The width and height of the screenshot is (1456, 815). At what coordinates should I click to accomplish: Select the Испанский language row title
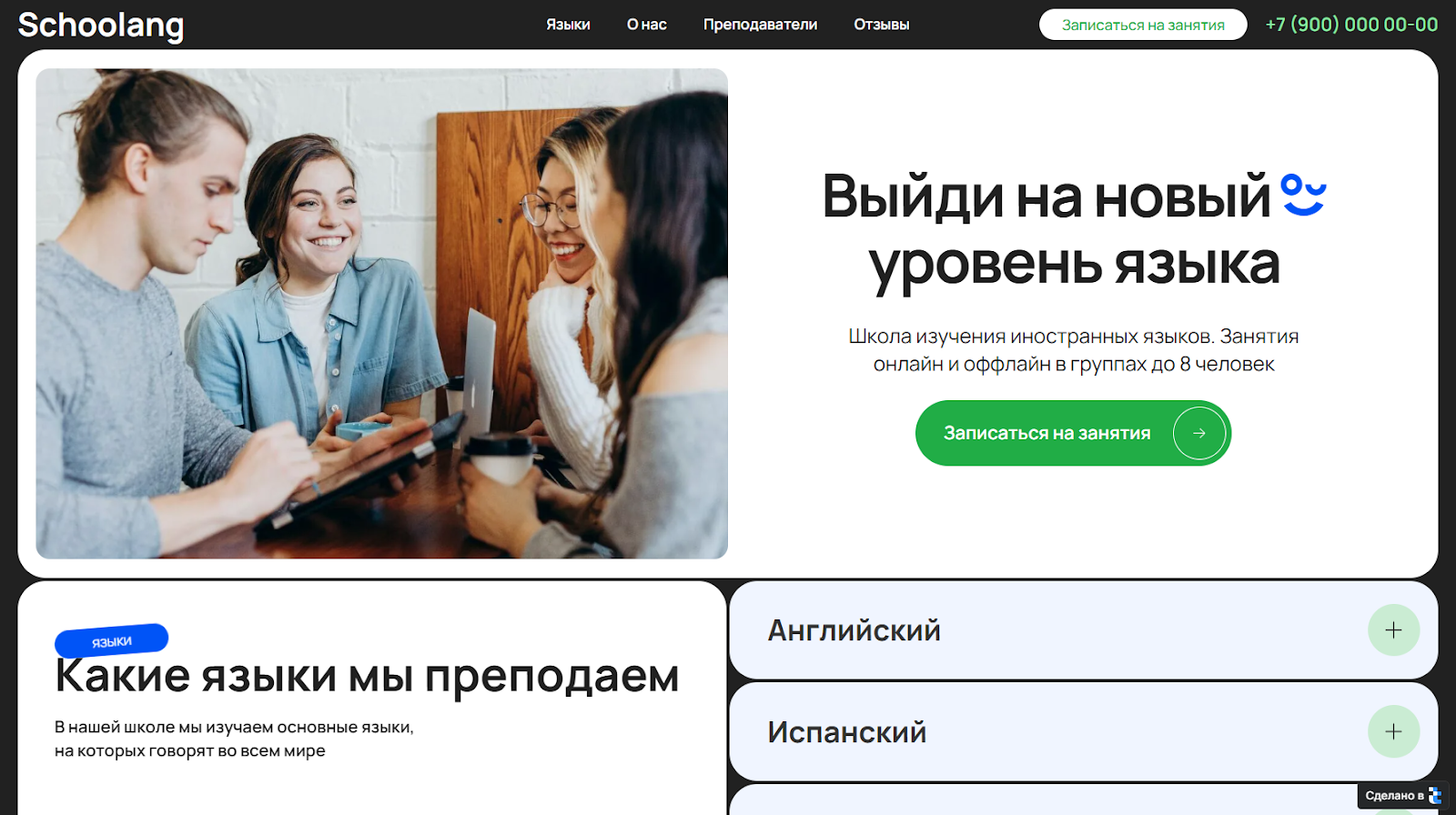coord(846,732)
